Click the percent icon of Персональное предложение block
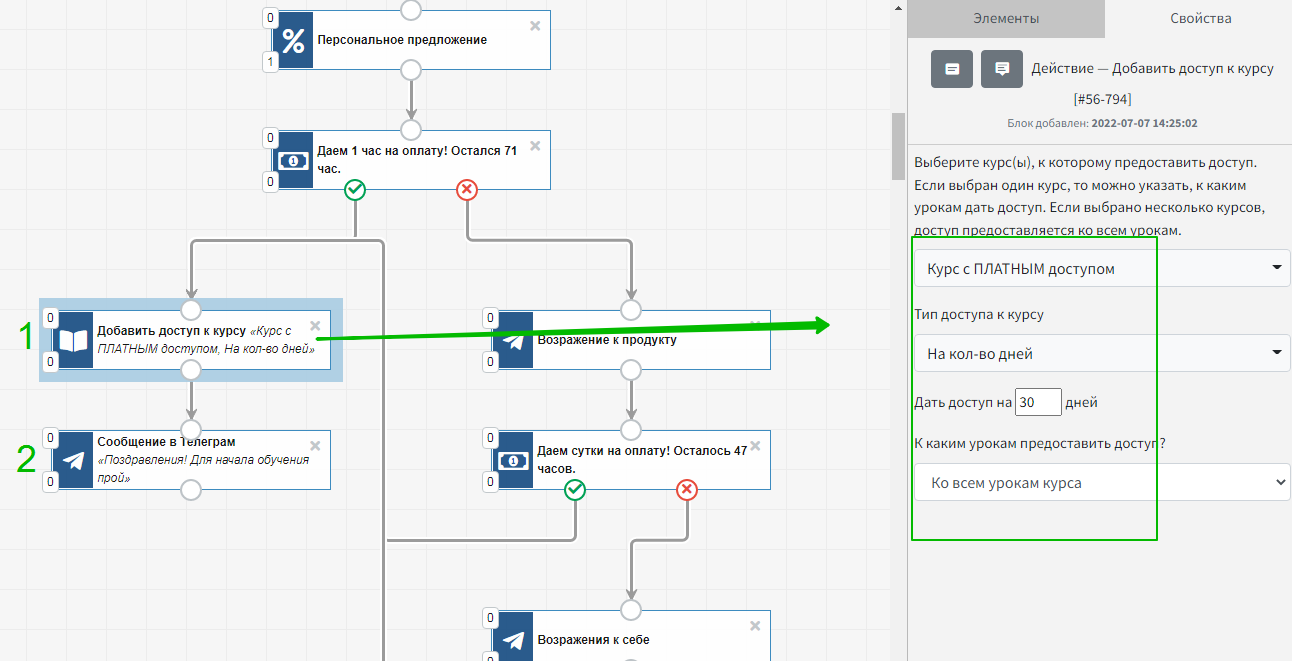 click(x=293, y=41)
